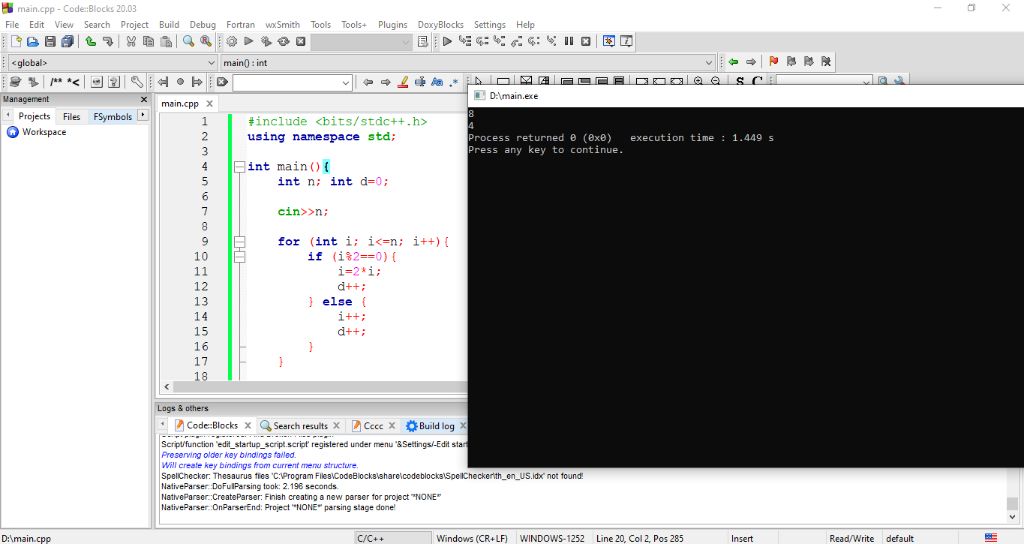Click the Replace icon next to Find
This screenshot has height=544, width=1024.
click(x=206, y=41)
